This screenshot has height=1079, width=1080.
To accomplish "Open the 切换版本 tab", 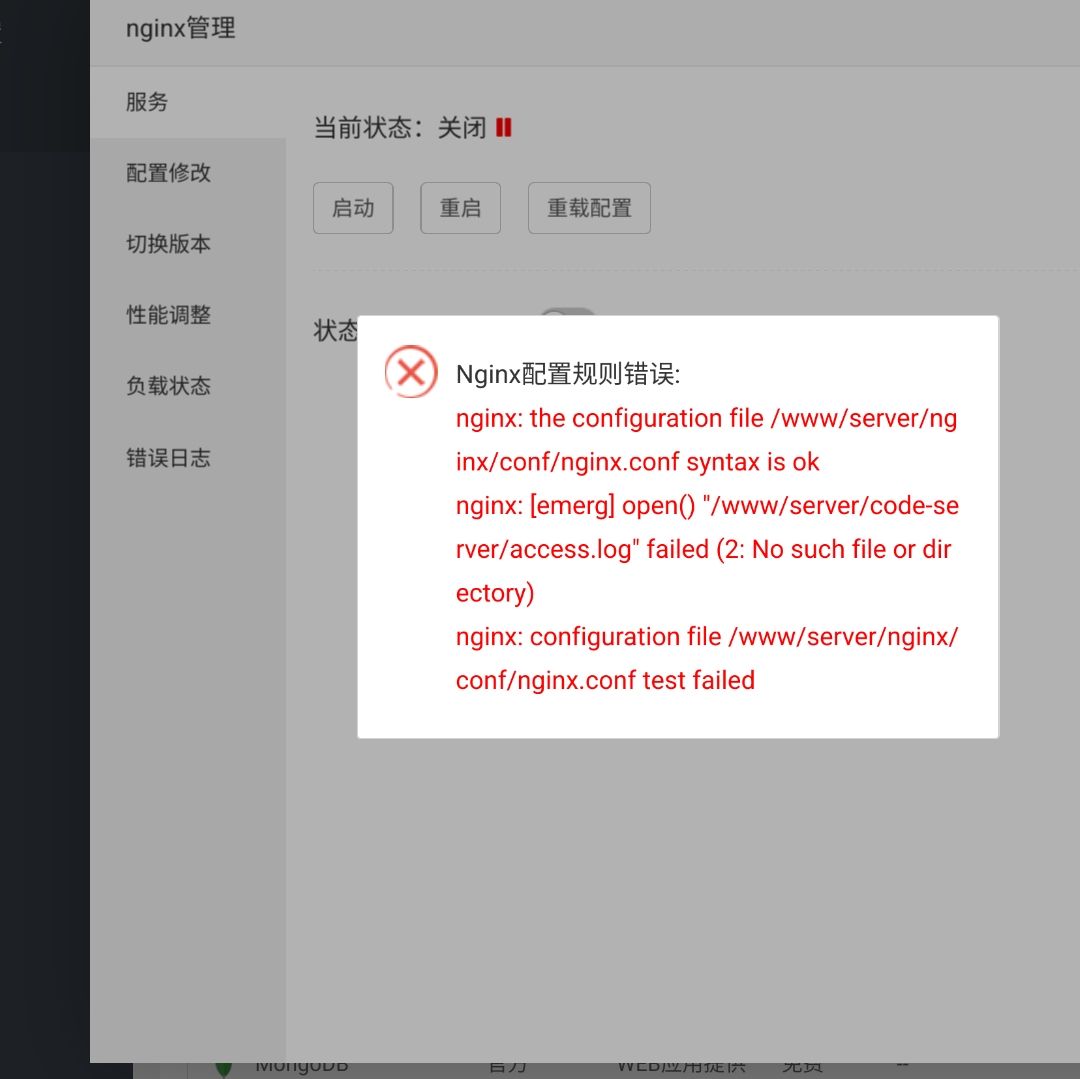I will tap(187, 244).
